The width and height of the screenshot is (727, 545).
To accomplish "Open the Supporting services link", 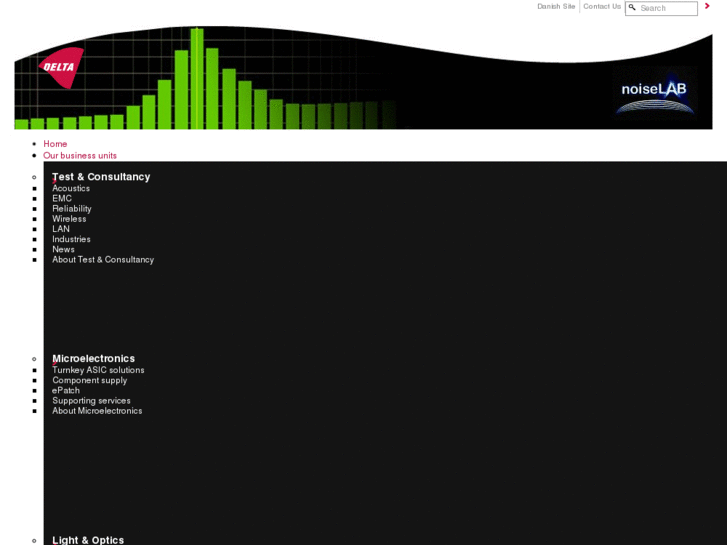I will tap(91, 401).
